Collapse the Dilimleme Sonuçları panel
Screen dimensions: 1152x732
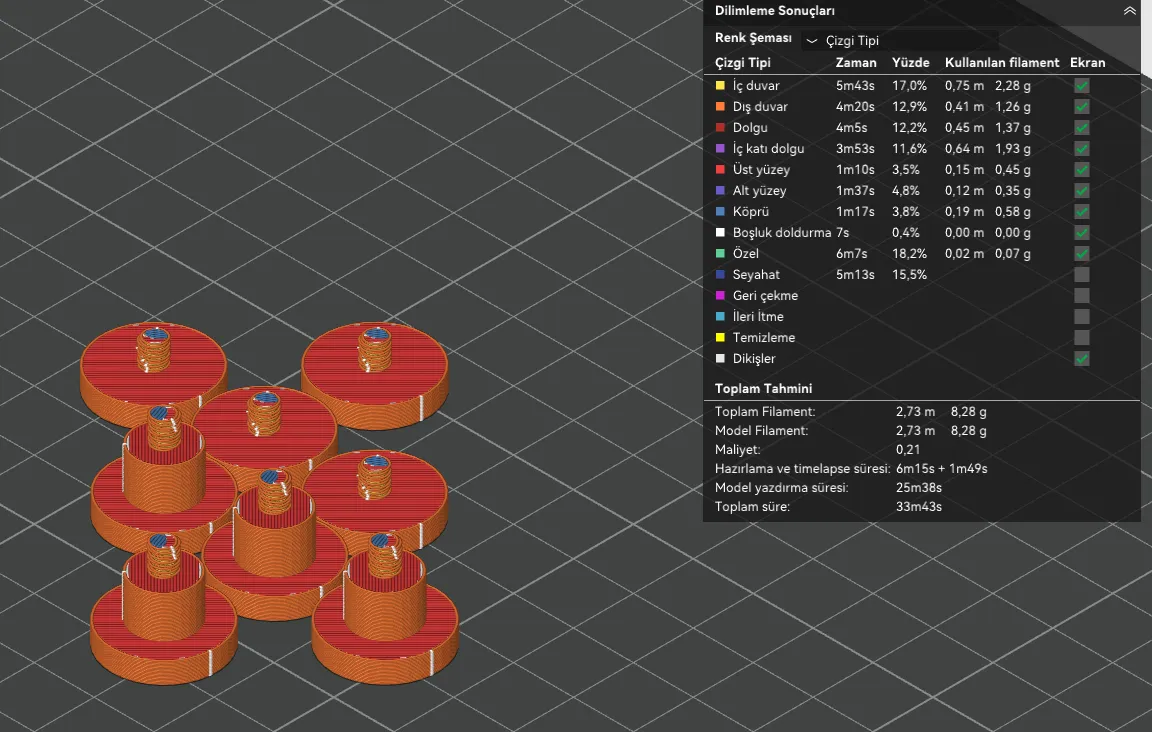tap(1129, 11)
